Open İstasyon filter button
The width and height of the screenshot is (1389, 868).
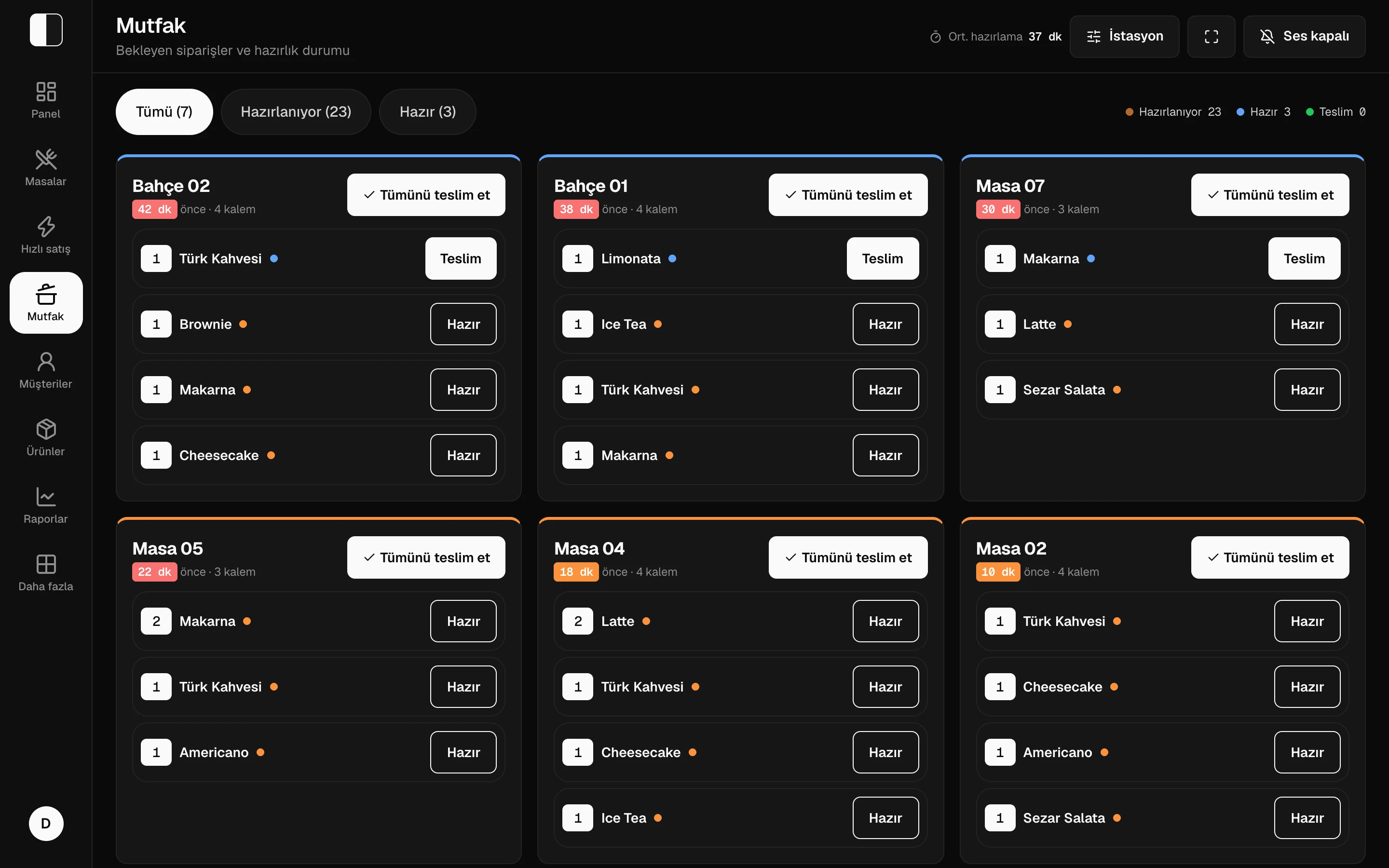[1124, 37]
